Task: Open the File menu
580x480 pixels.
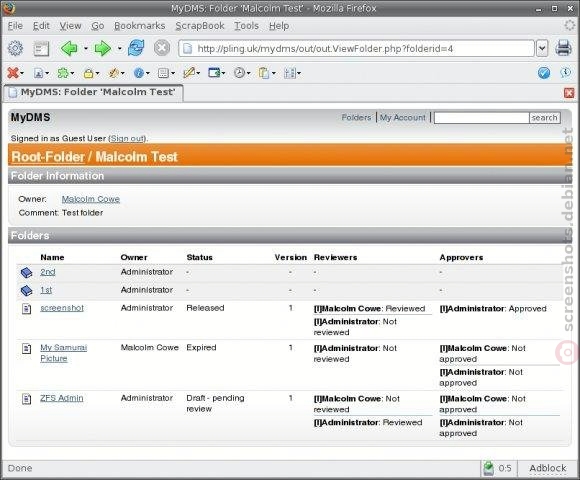Action: point(15,26)
